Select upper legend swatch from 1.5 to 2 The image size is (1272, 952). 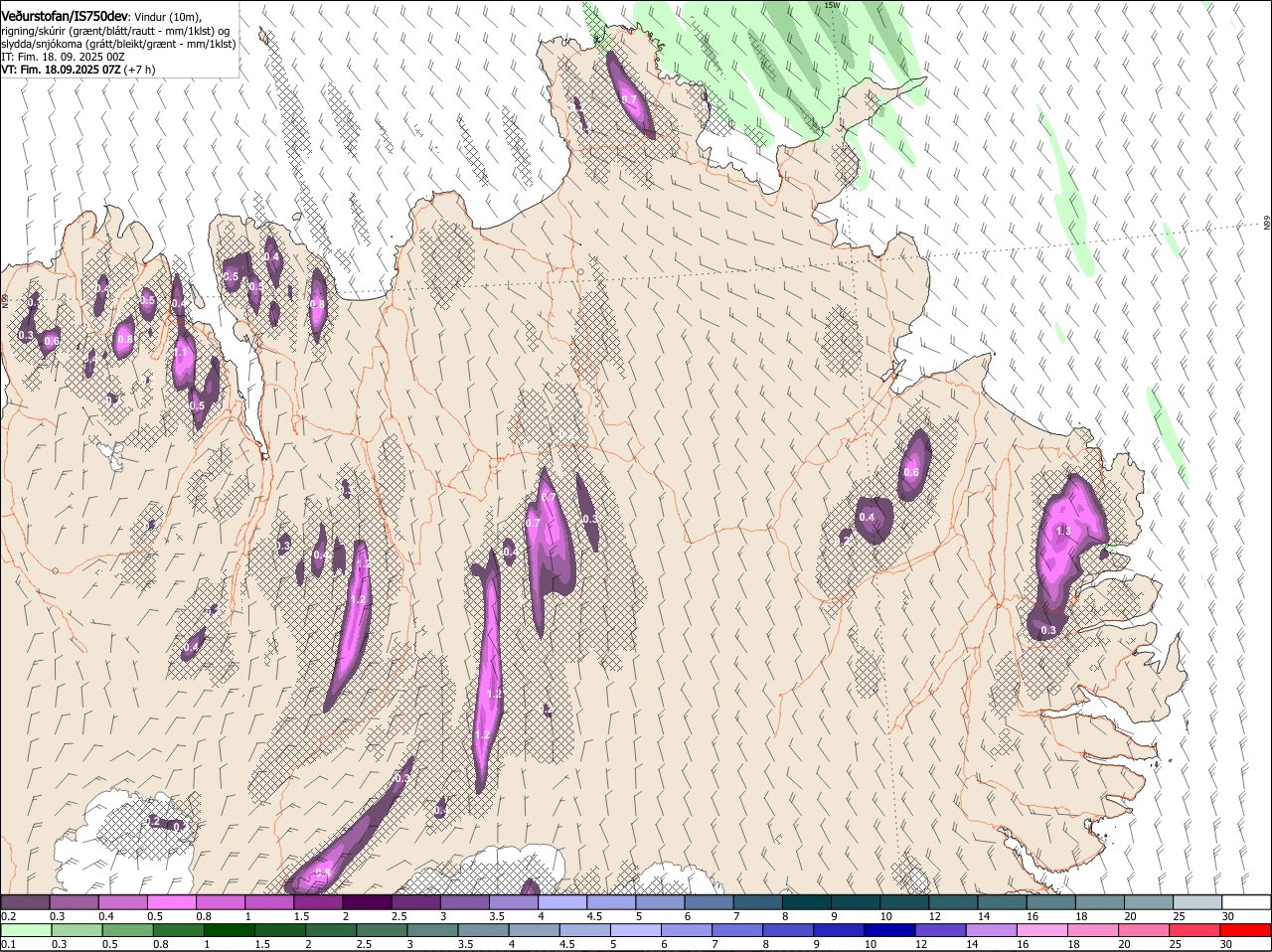tap(318, 902)
